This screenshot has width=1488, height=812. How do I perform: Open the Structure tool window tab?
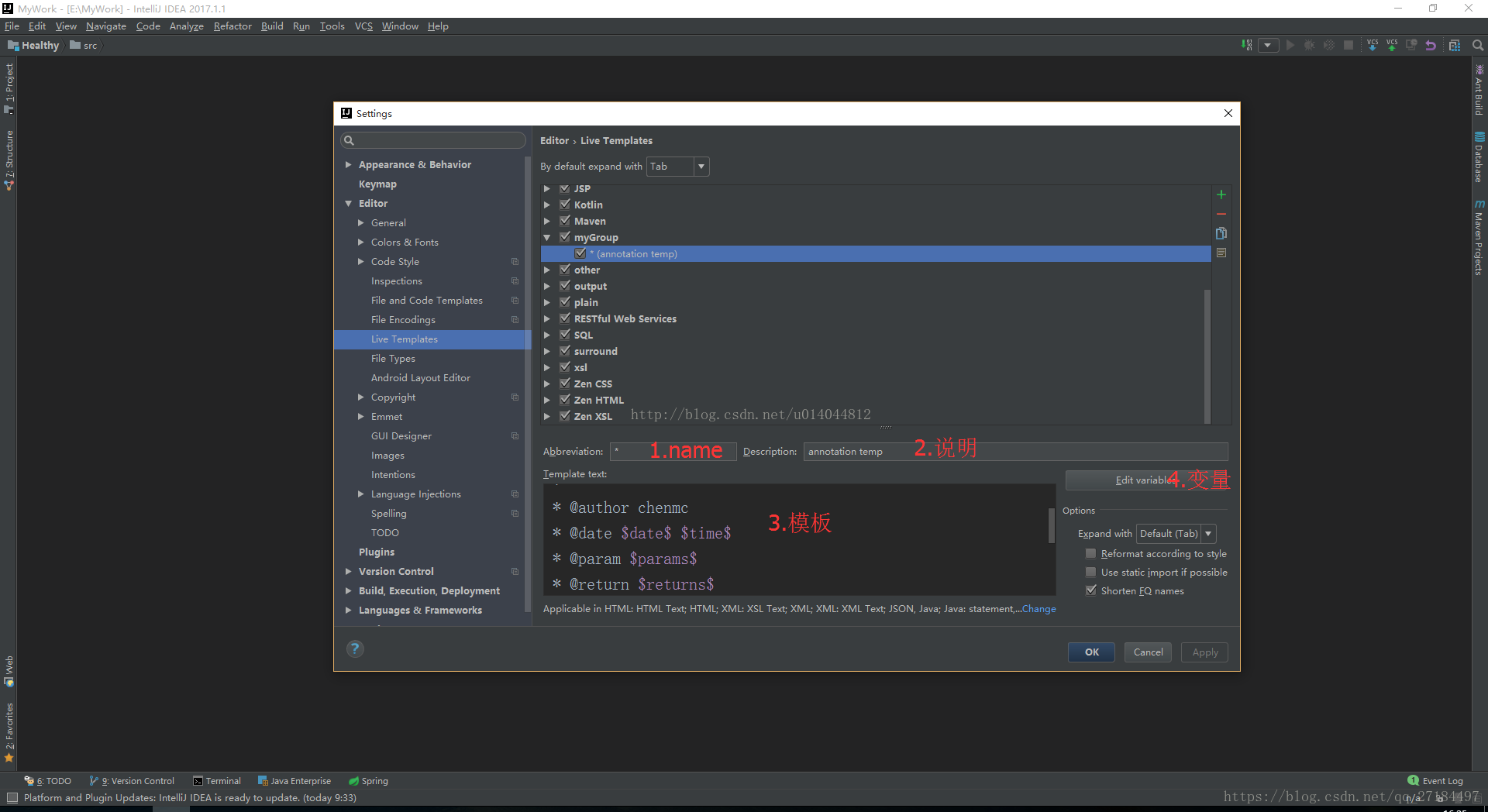click(9, 160)
